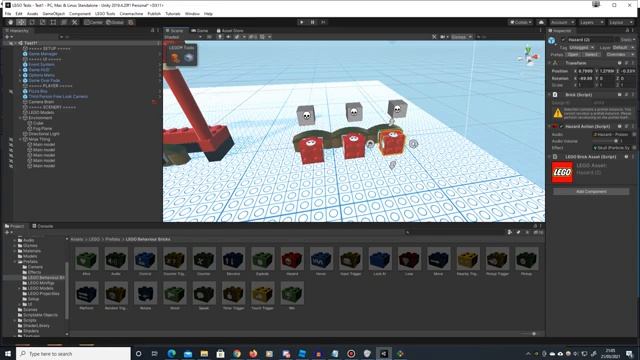
Task: Edit the Position X field
Action: (x=584, y=71)
